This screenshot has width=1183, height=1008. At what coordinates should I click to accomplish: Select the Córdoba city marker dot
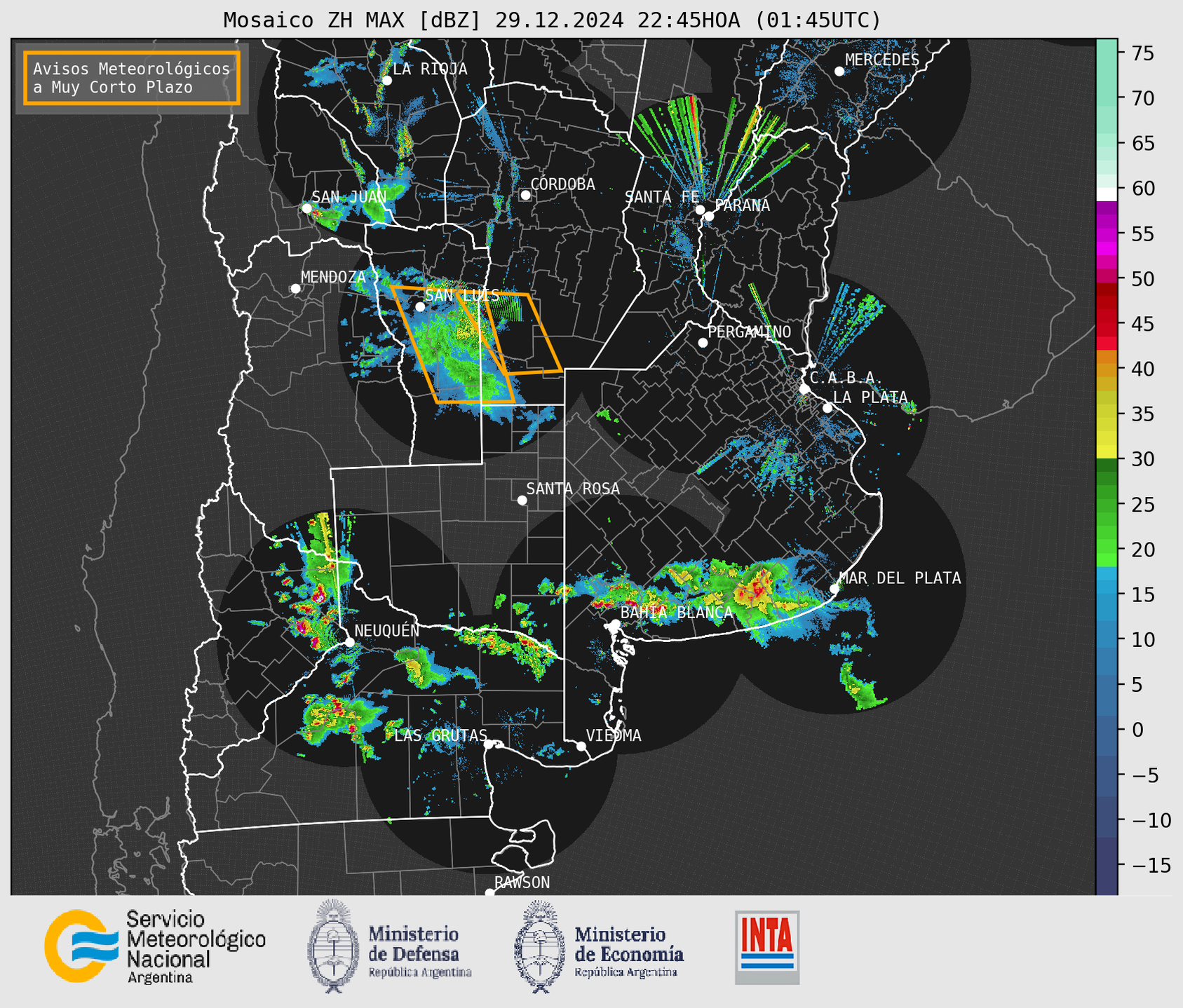(x=525, y=195)
